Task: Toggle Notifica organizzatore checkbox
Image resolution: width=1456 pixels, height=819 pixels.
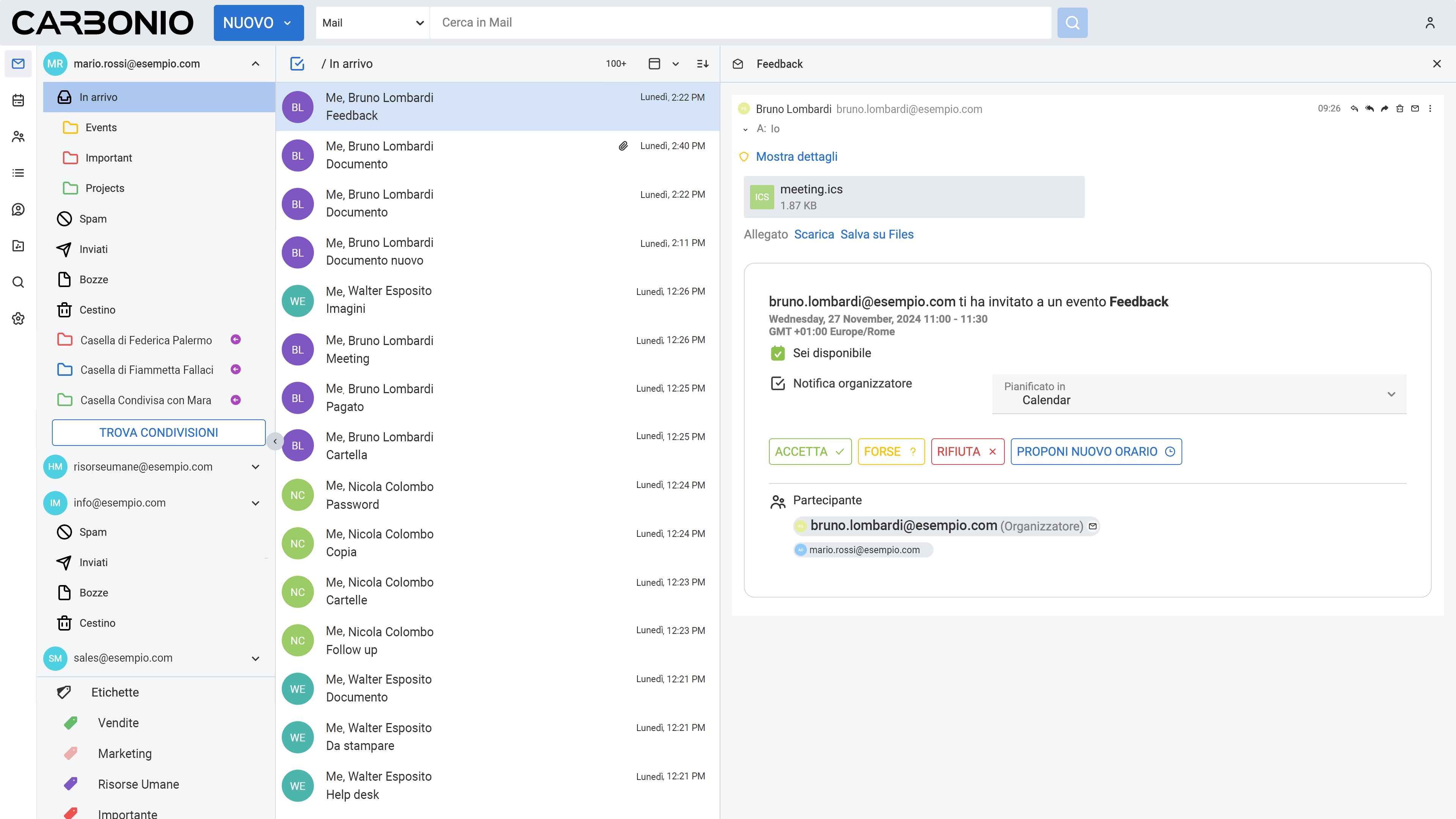Action: 778,383
